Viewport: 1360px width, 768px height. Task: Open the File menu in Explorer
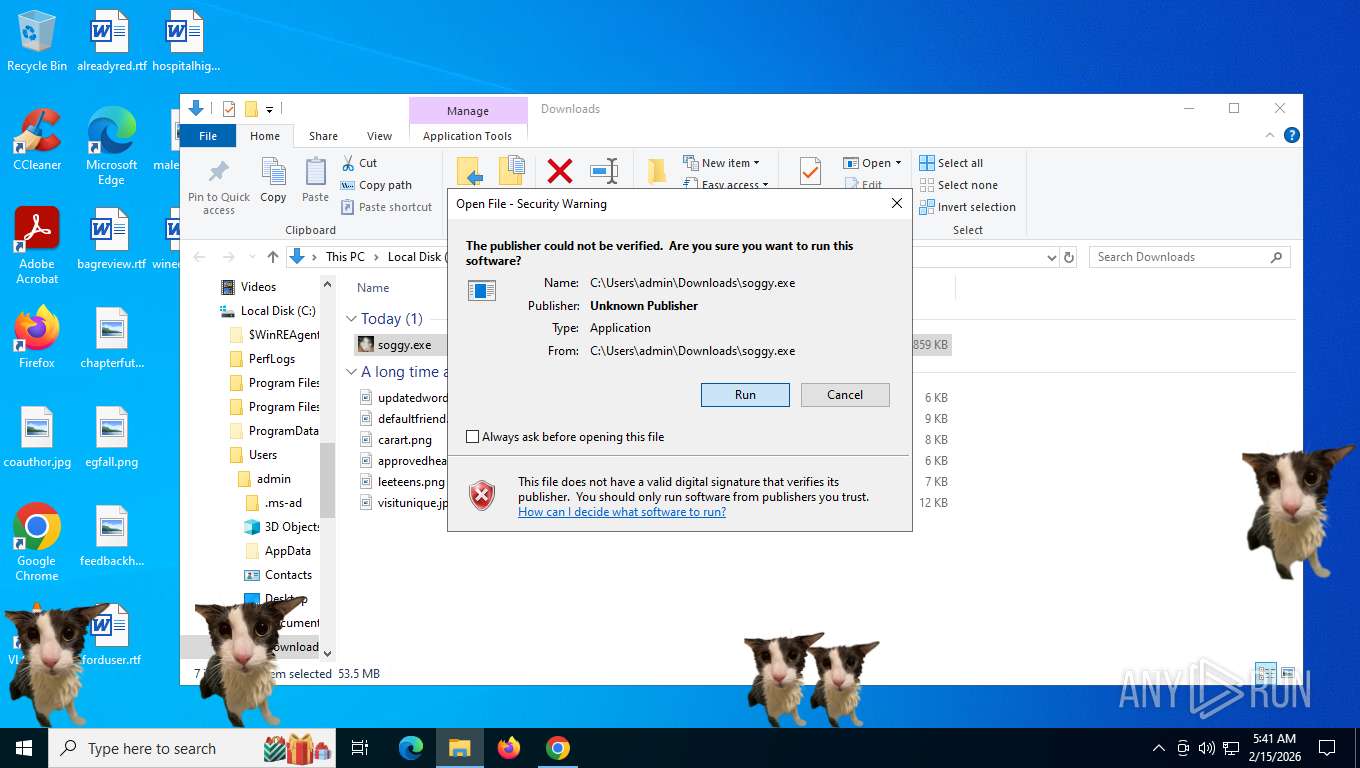208,136
